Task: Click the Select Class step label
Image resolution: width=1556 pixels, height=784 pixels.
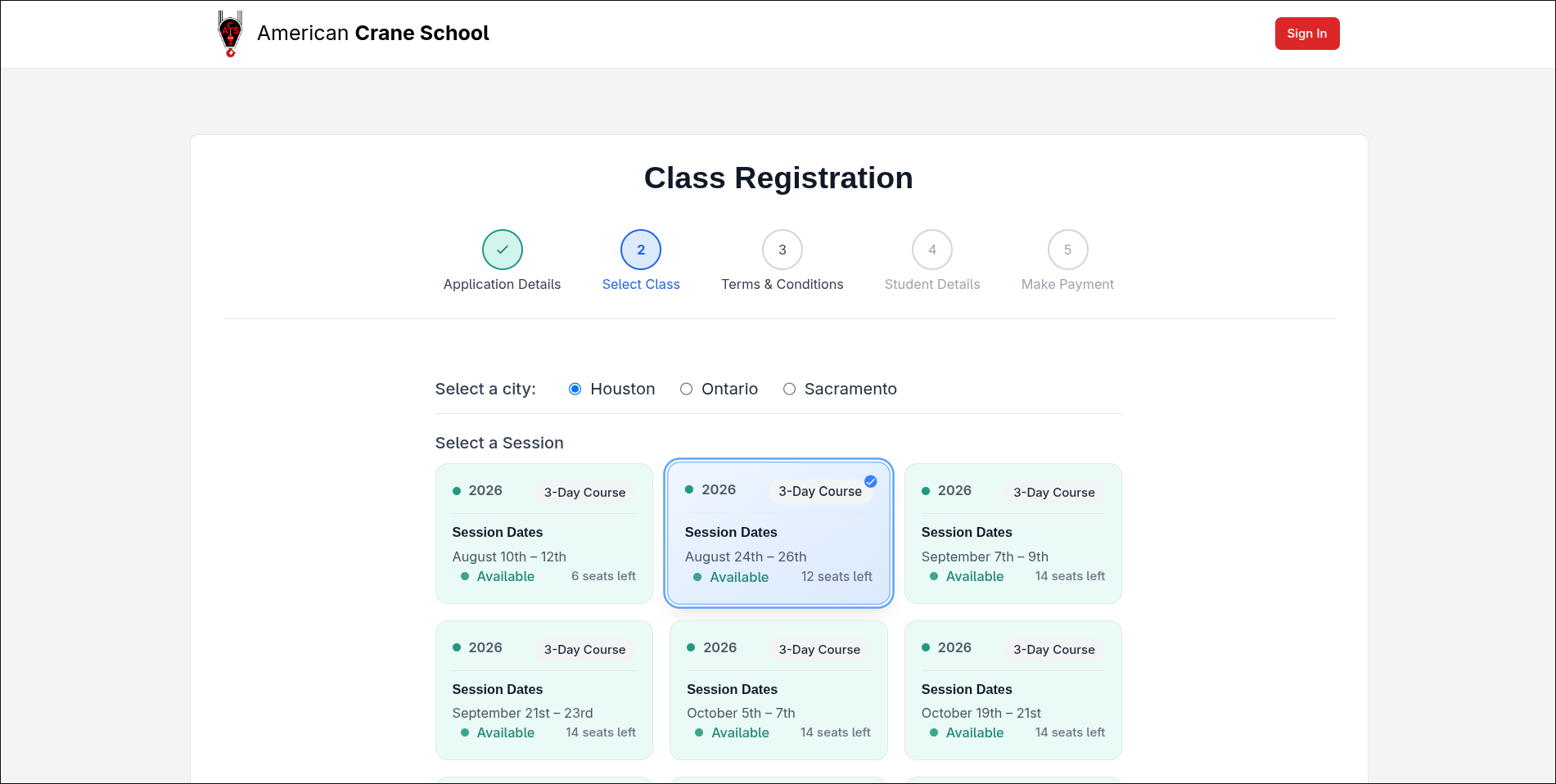Action: pyautogui.click(x=641, y=284)
